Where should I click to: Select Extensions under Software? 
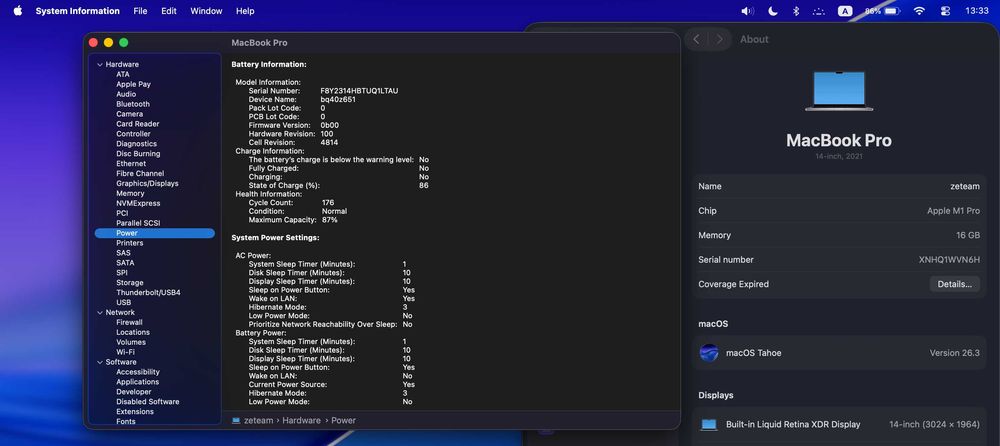(x=135, y=412)
